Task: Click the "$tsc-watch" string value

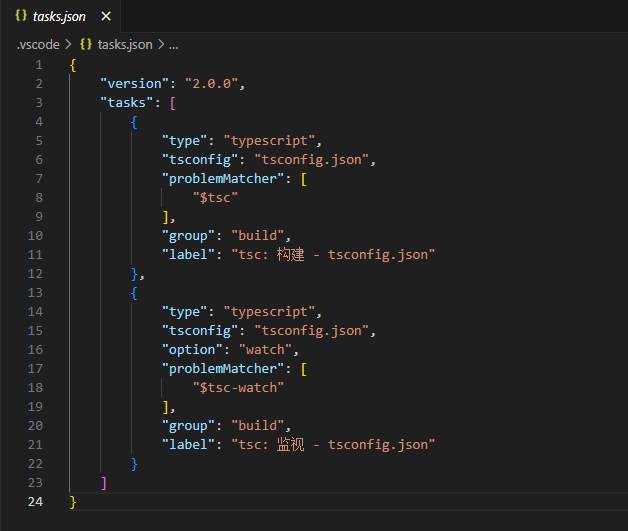Action: (x=238, y=388)
